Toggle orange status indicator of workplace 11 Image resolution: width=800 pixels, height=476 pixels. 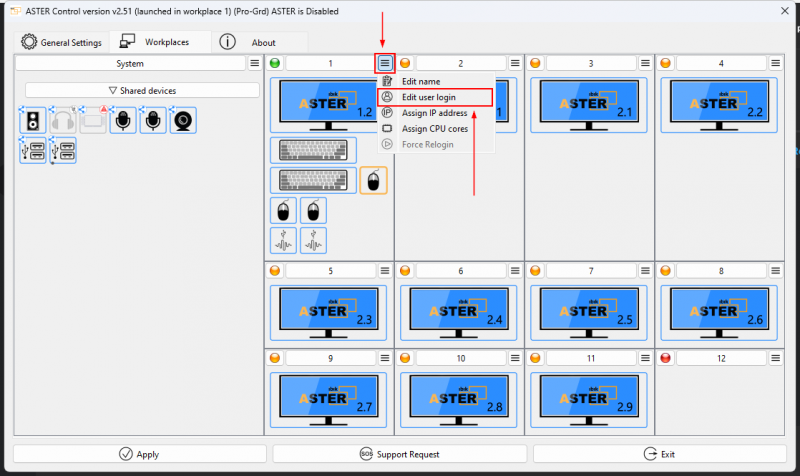coord(535,358)
